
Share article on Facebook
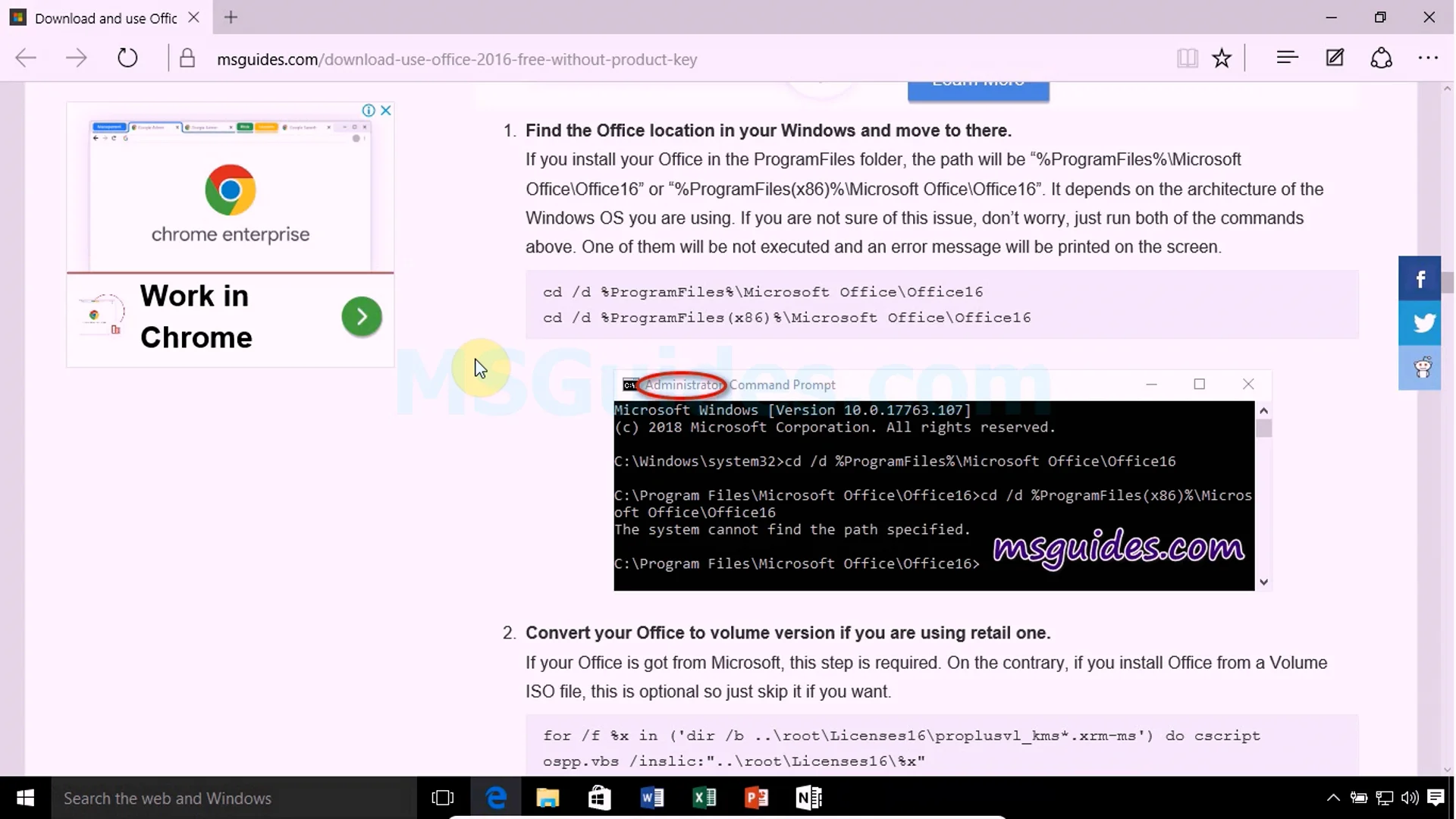[x=1420, y=279]
